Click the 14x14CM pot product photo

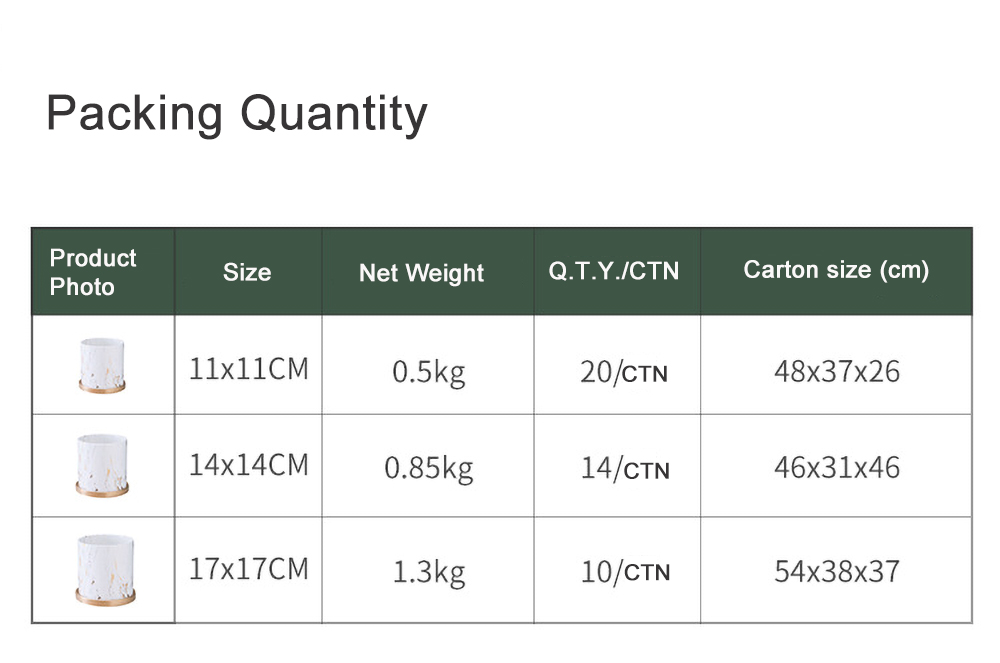102,466
